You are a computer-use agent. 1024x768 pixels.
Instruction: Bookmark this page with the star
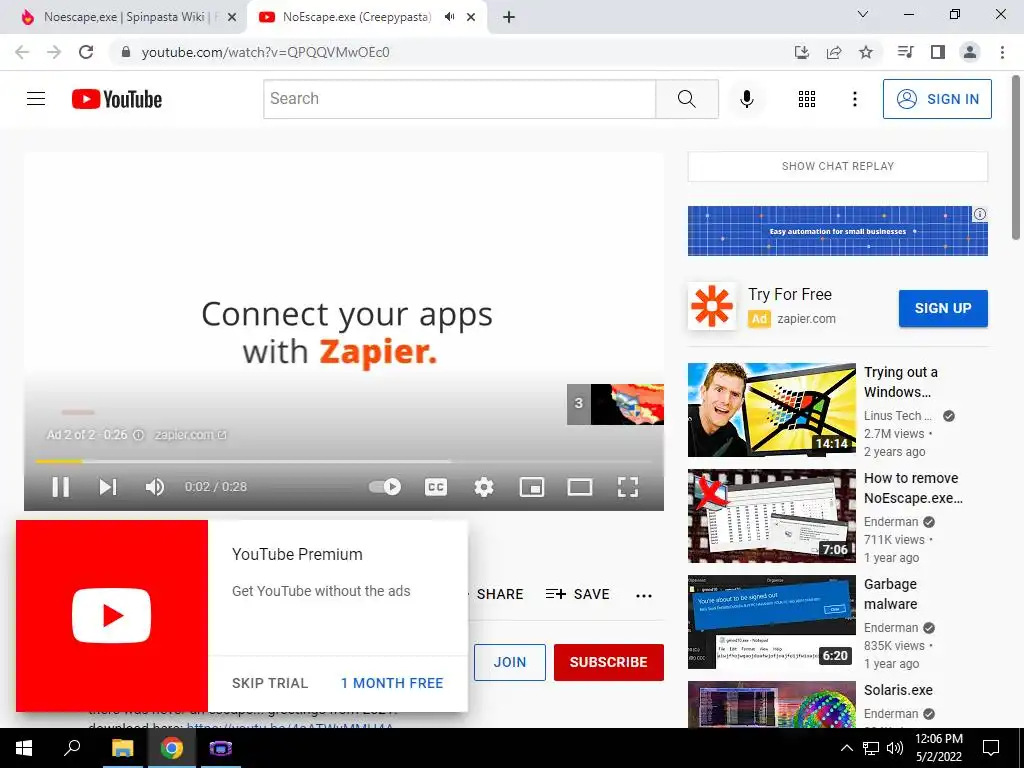click(866, 52)
